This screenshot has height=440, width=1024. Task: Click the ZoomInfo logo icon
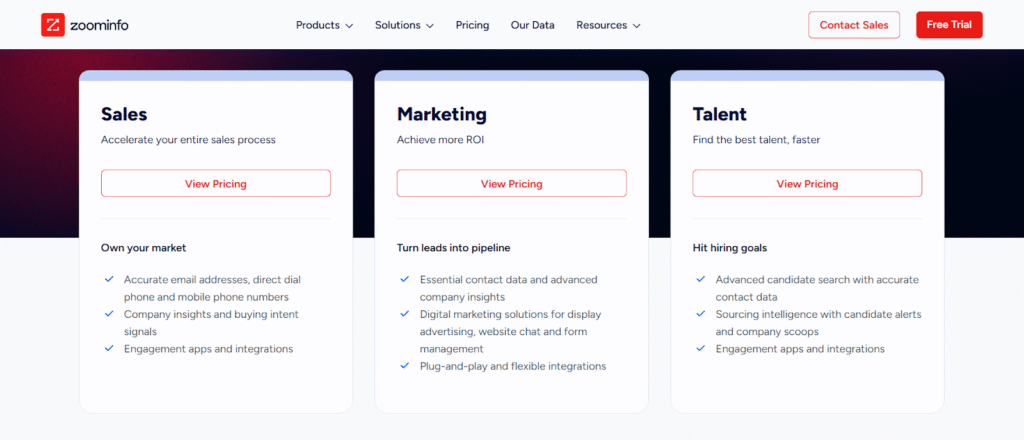pyautogui.click(x=52, y=25)
